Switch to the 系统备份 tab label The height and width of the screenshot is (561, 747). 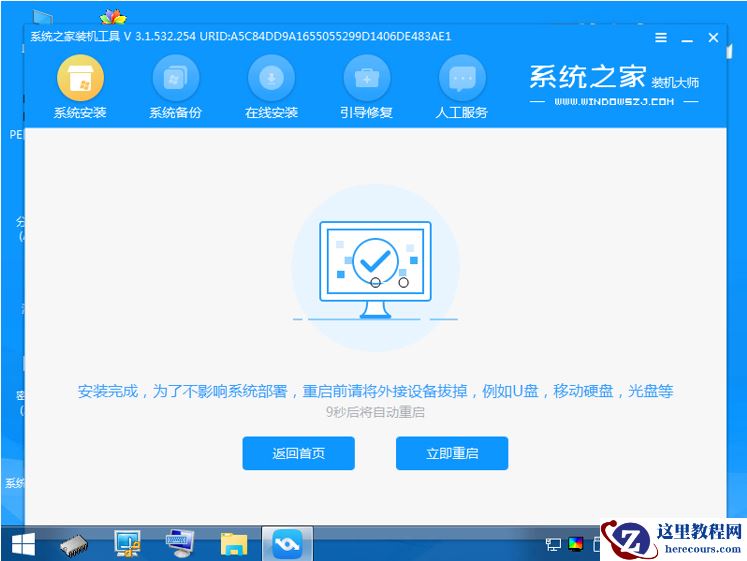pos(175,113)
